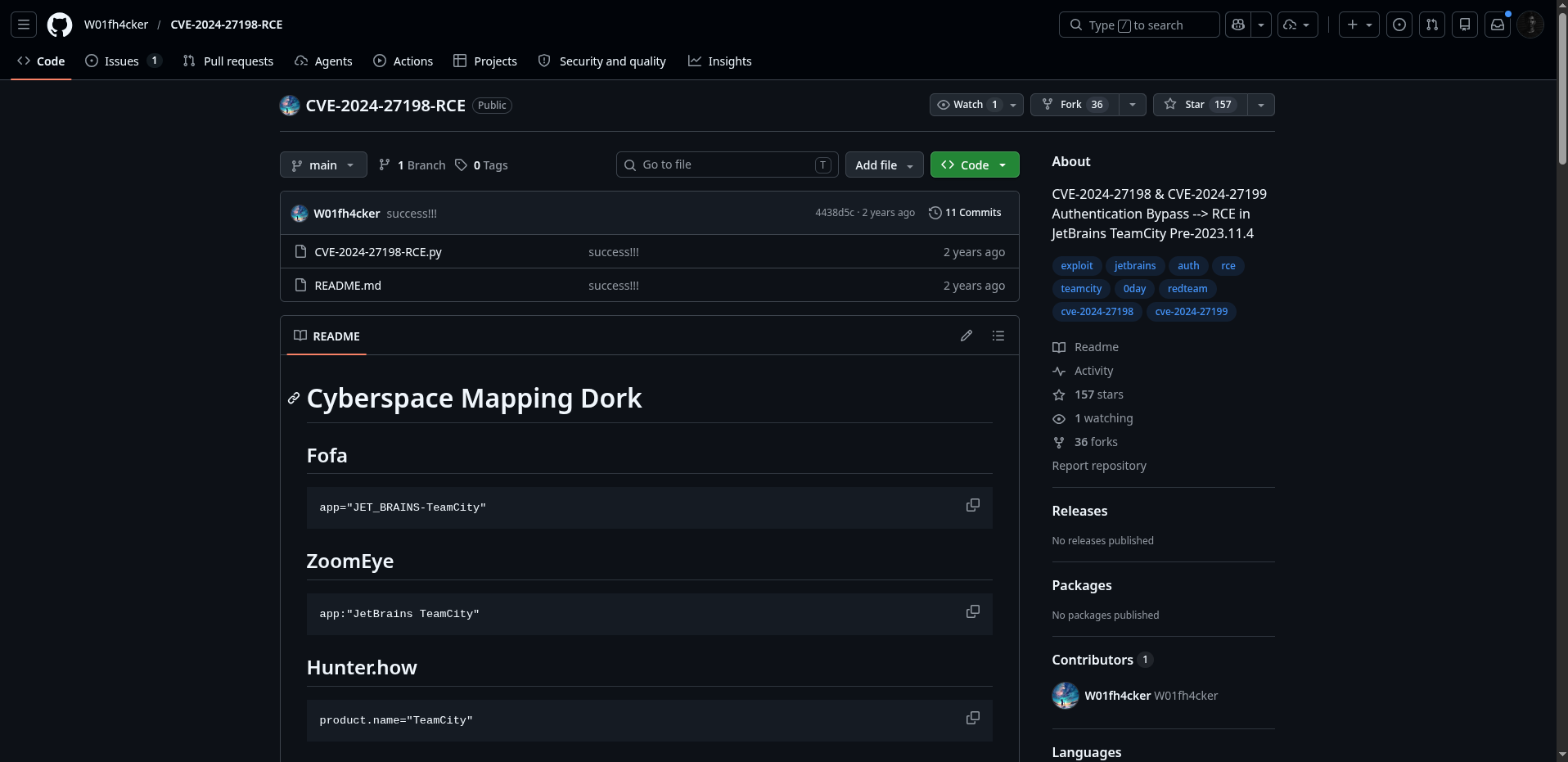Edit the README with pencil icon
This screenshot has width=1568, height=762.
coord(966,336)
